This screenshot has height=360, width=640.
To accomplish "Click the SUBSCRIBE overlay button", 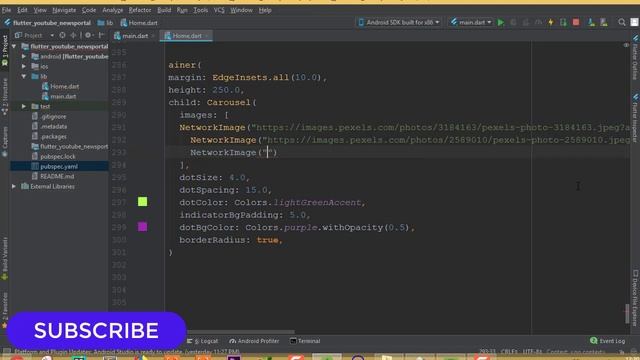I will 96,331.
